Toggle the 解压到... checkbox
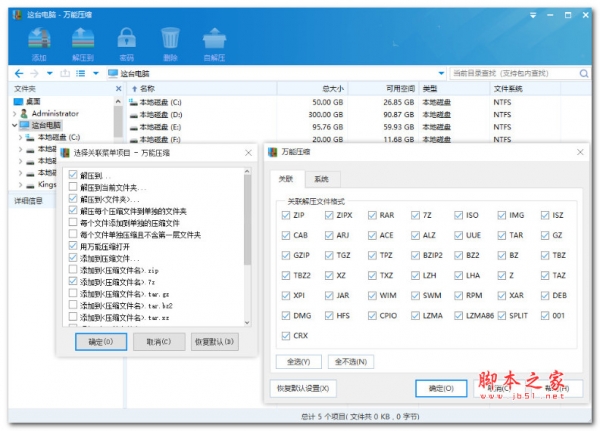Image resolution: width=600 pixels, height=431 pixels. (73, 175)
